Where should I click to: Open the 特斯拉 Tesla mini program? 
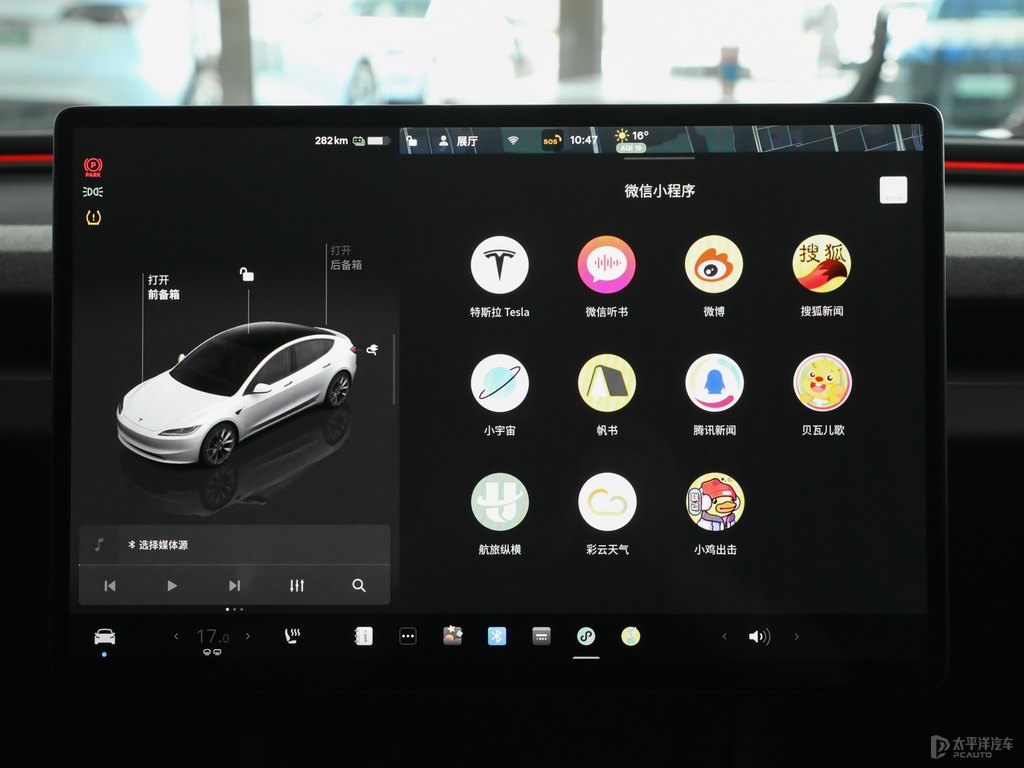pos(500,264)
